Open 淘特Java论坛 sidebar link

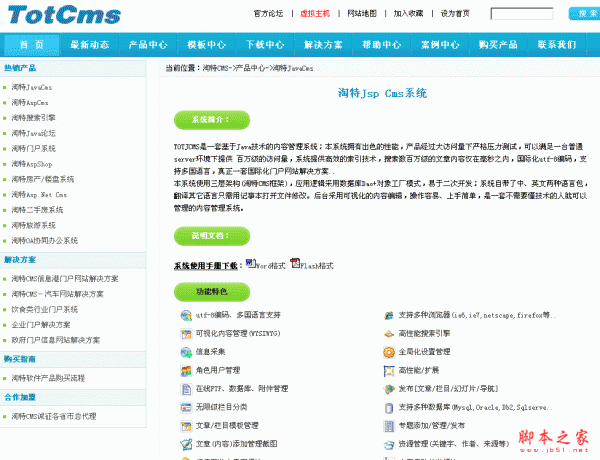point(33,133)
